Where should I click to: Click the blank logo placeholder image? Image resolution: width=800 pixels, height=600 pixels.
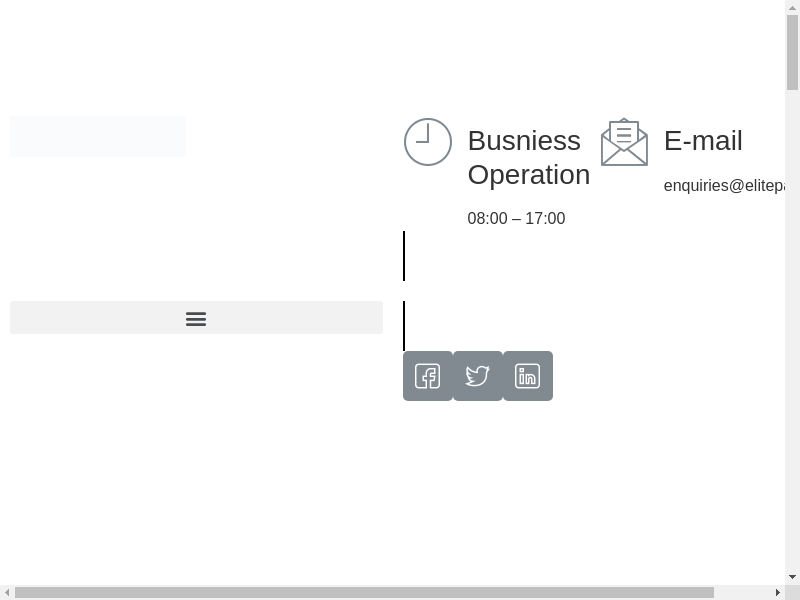[x=98, y=136]
